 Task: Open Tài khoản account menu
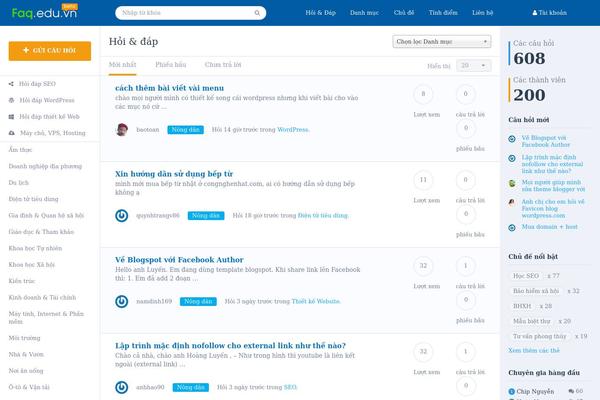549,13
